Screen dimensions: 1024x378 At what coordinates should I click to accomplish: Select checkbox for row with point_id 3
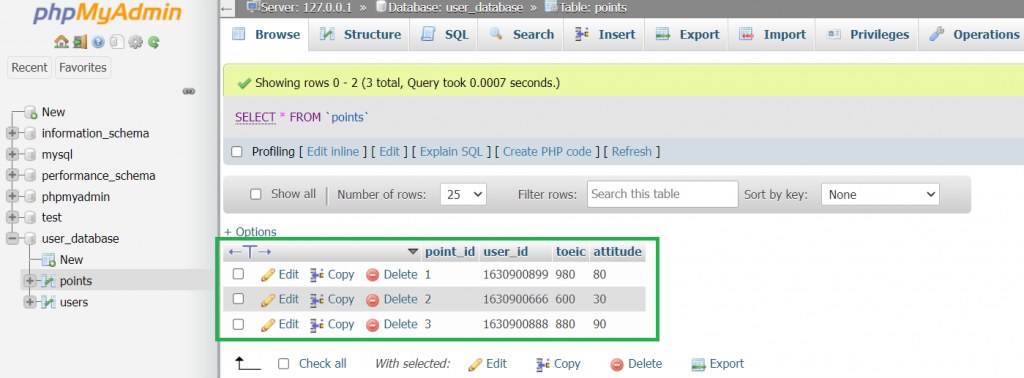click(238, 324)
